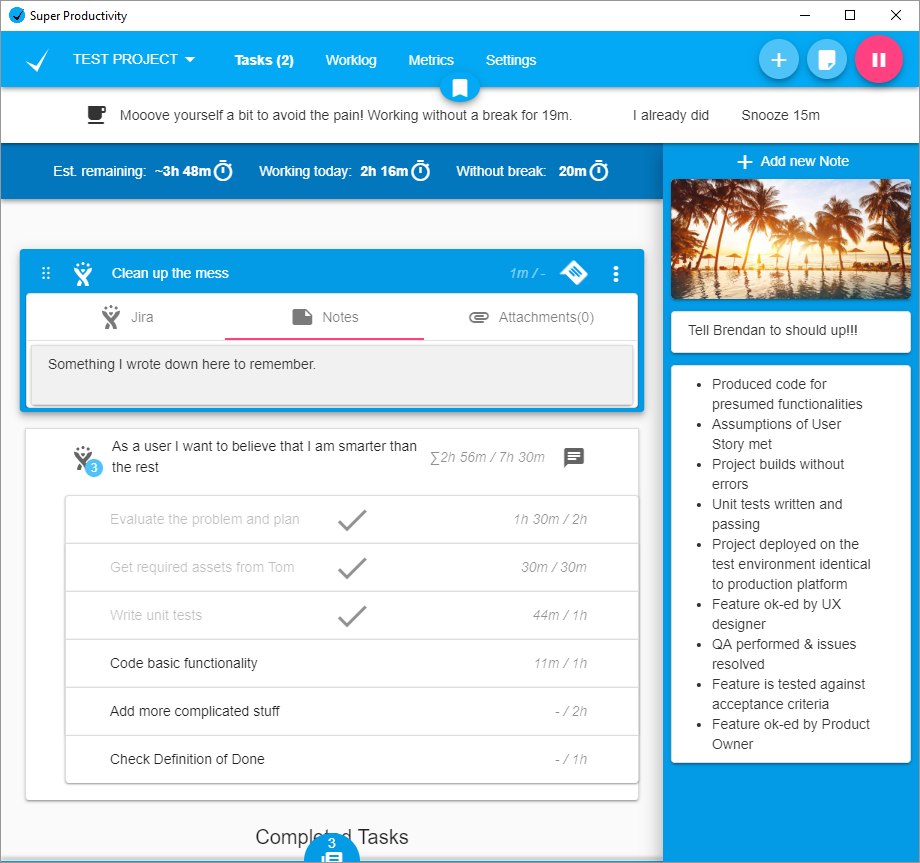920x863 pixels.
Task: Open the Worklog page
Action: click(x=351, y=60)
